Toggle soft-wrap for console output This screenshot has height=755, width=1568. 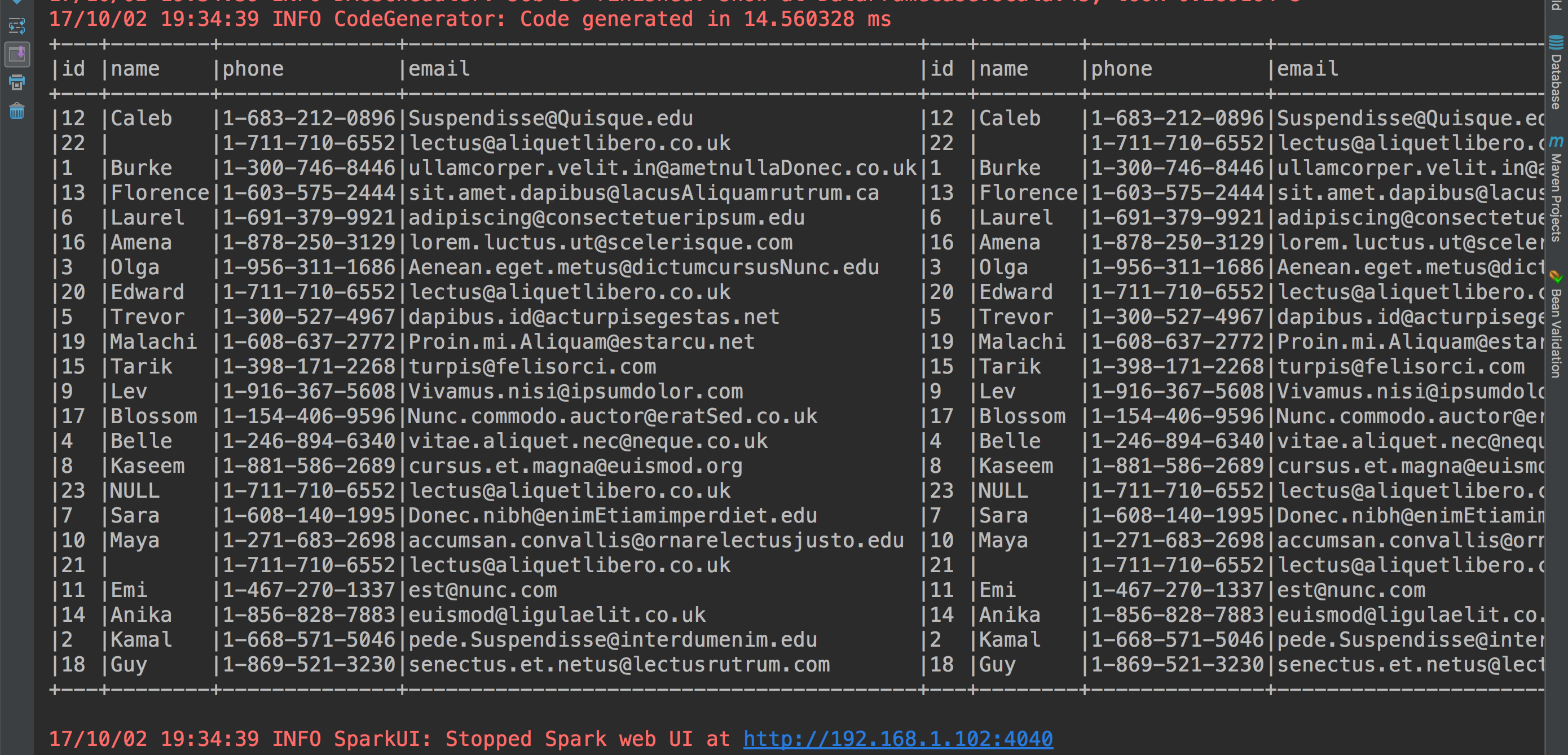[x=16, y=26]
